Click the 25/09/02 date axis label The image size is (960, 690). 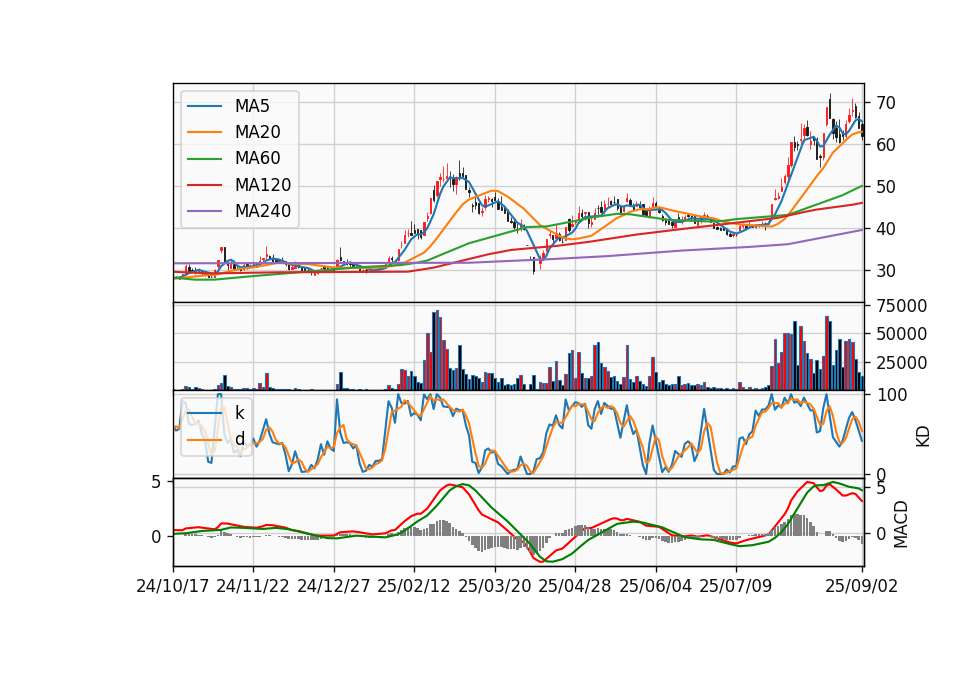[861, 586]
